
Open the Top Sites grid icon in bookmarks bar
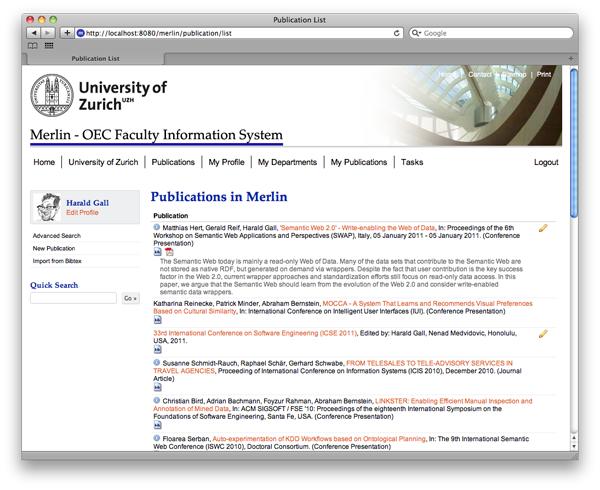pyautogui.click(x=49, y=46)
